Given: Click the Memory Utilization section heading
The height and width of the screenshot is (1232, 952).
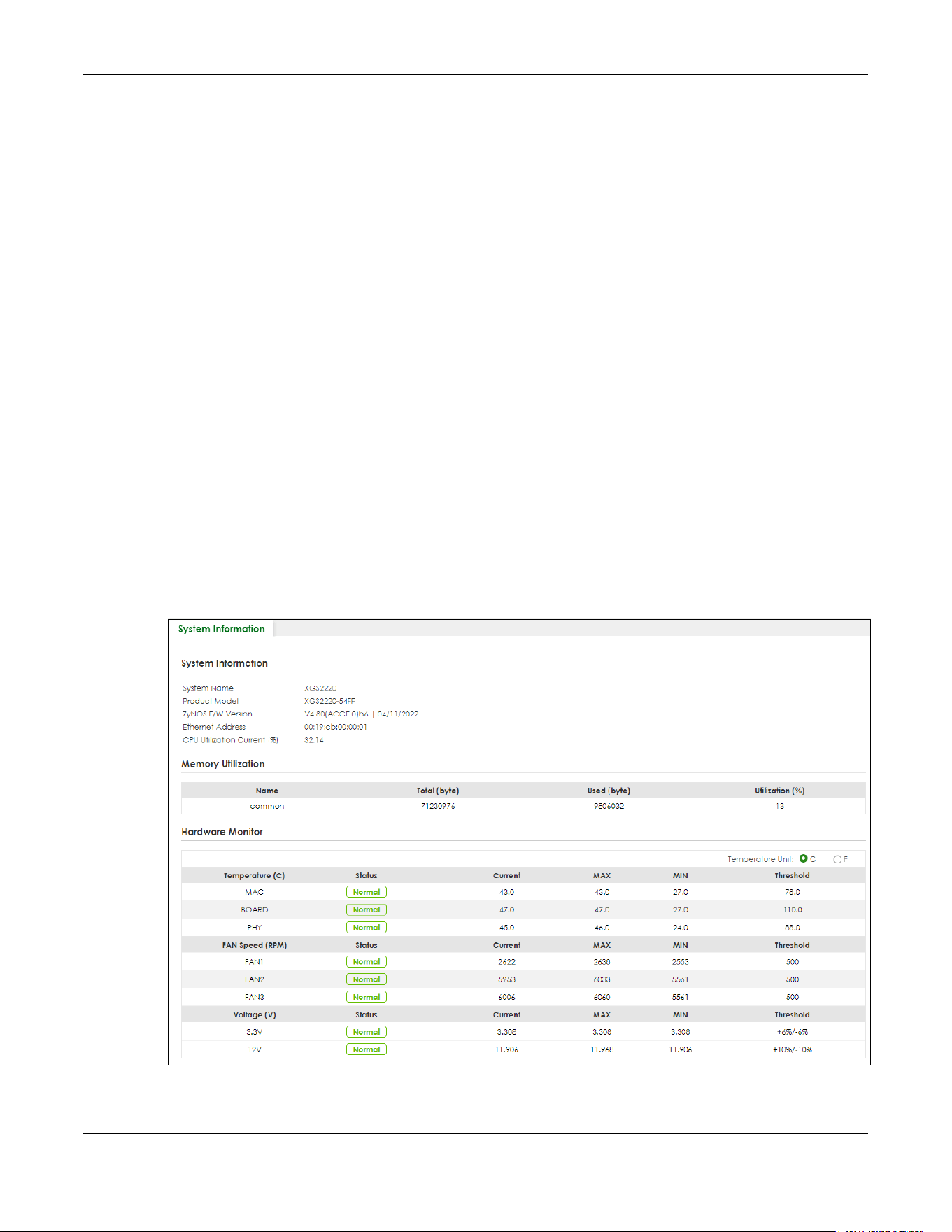Looking at the screenshot, I should tap(223, 764).
